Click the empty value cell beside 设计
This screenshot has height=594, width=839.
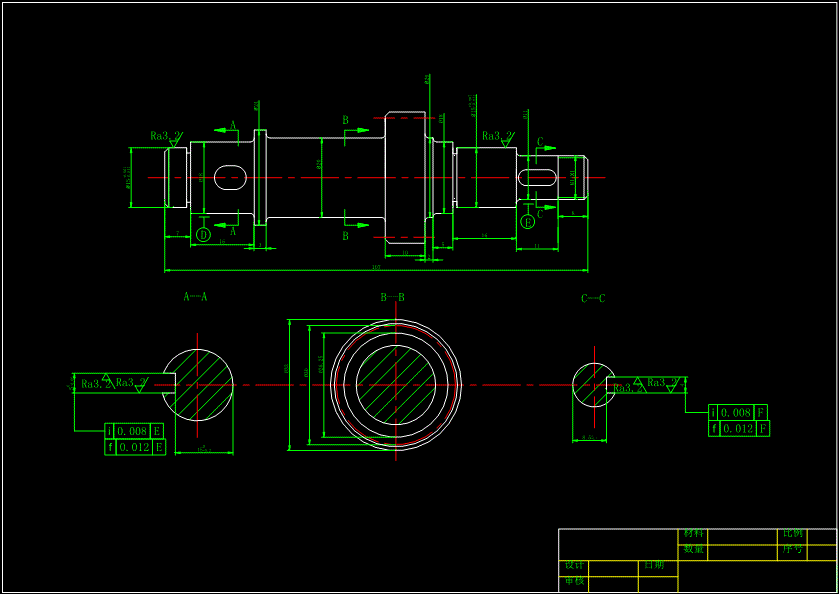click(613, 569)
